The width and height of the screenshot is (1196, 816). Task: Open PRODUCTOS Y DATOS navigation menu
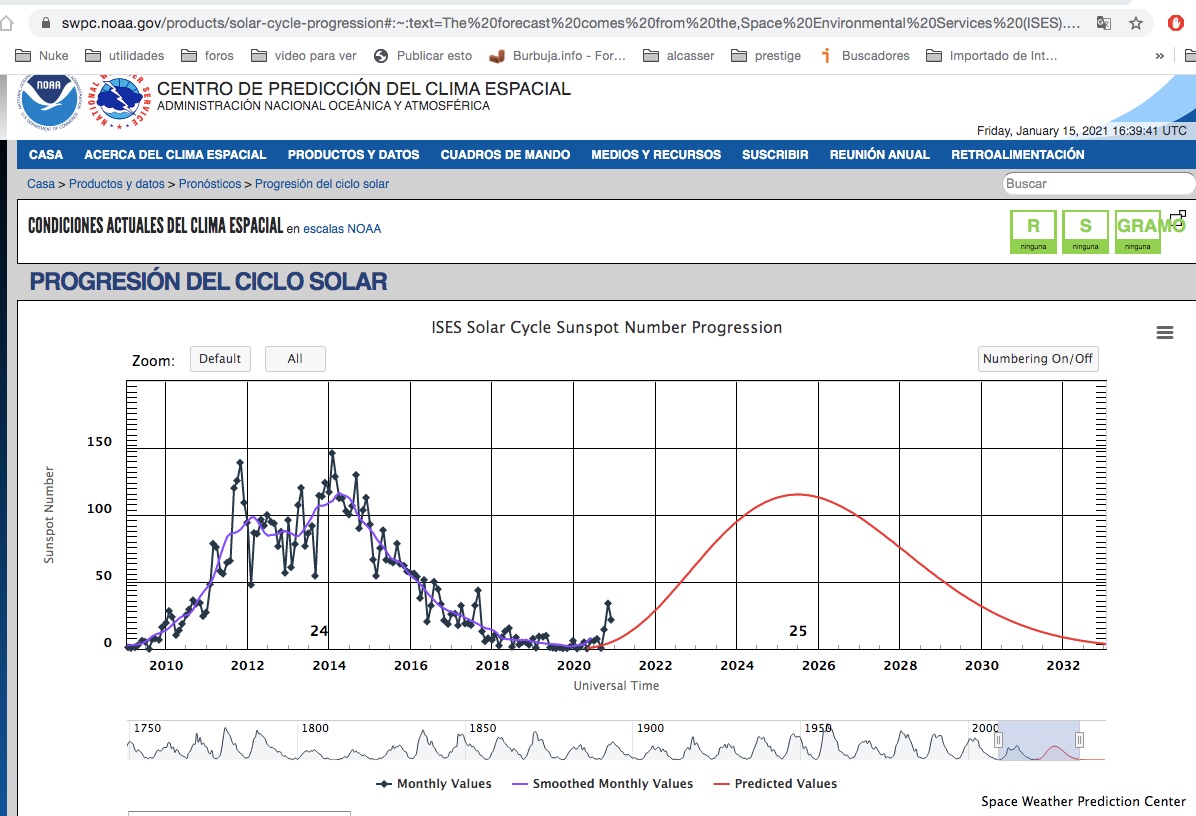tap(353, 155)
